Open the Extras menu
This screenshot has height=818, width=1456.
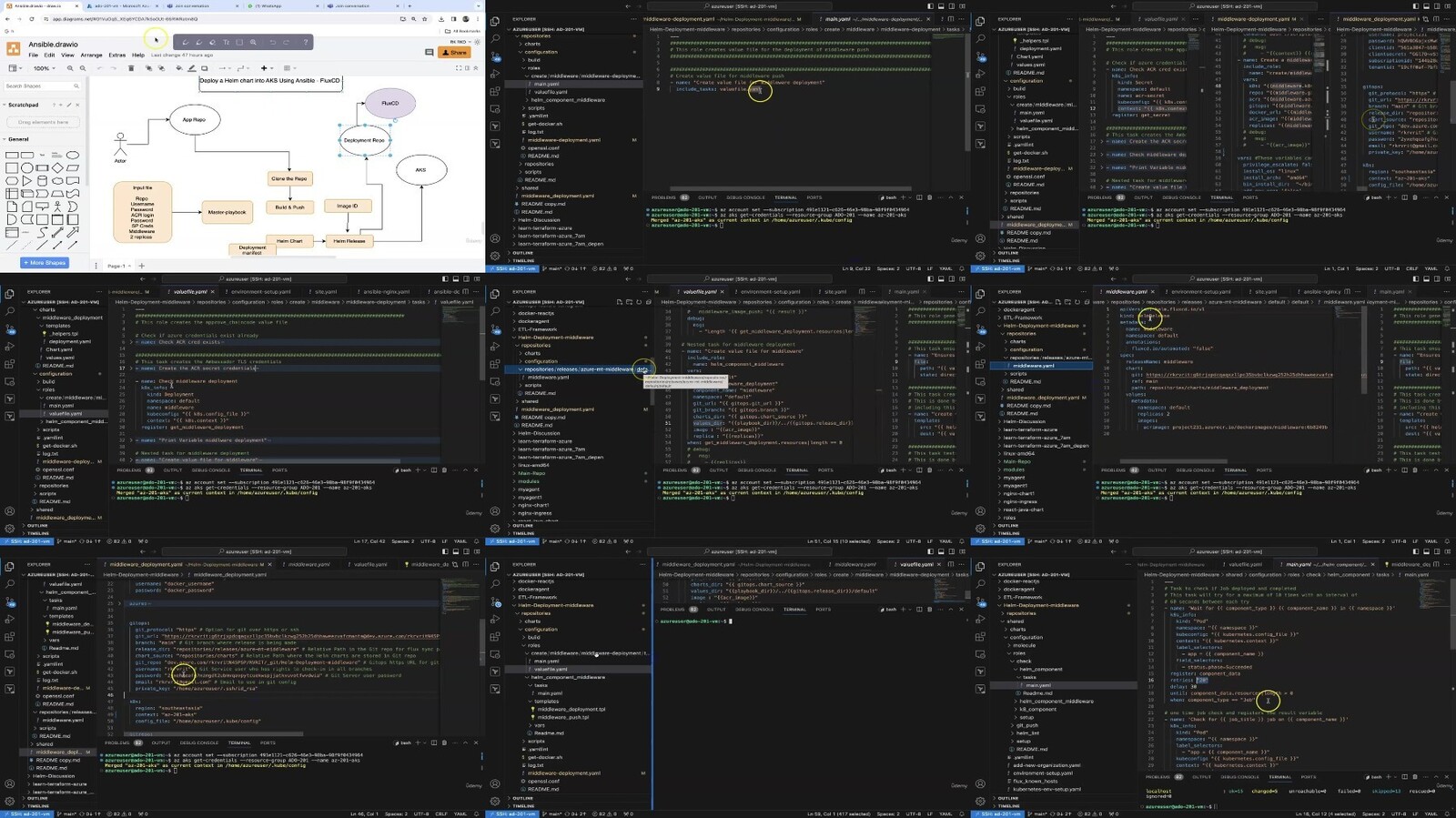click(117, 56)
